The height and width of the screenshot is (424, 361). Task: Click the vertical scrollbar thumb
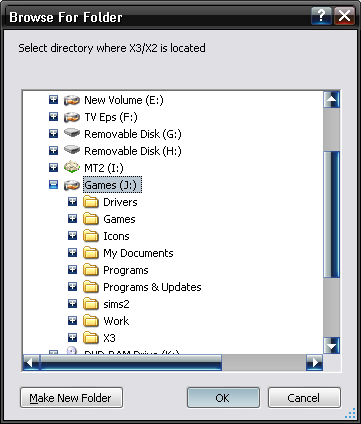coord(332,215)
